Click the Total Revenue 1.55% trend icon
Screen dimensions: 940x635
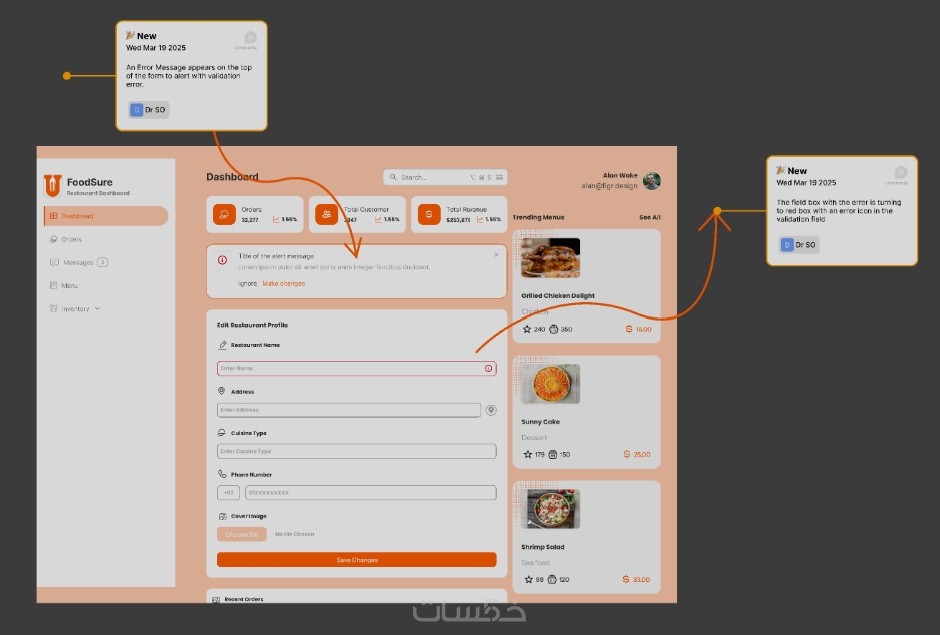point(480,219)
